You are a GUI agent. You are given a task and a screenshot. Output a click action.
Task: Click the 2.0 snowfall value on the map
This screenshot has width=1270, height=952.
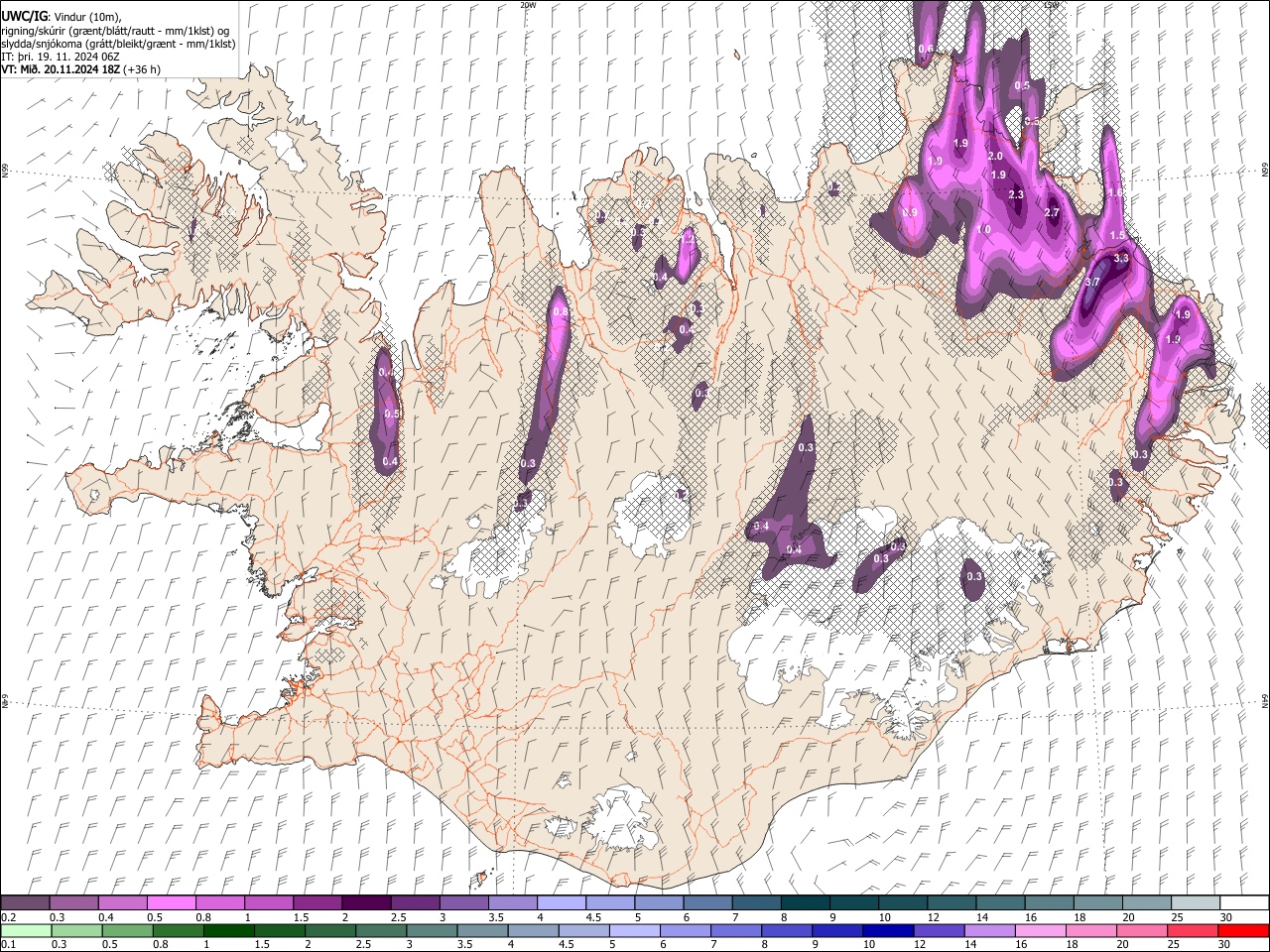(x=996, y=157)
